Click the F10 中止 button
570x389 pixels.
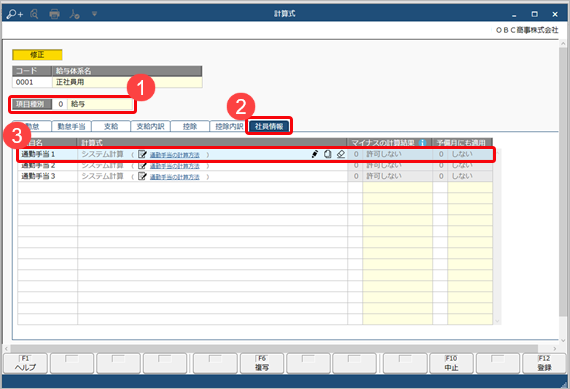click(x=451, y=363)
